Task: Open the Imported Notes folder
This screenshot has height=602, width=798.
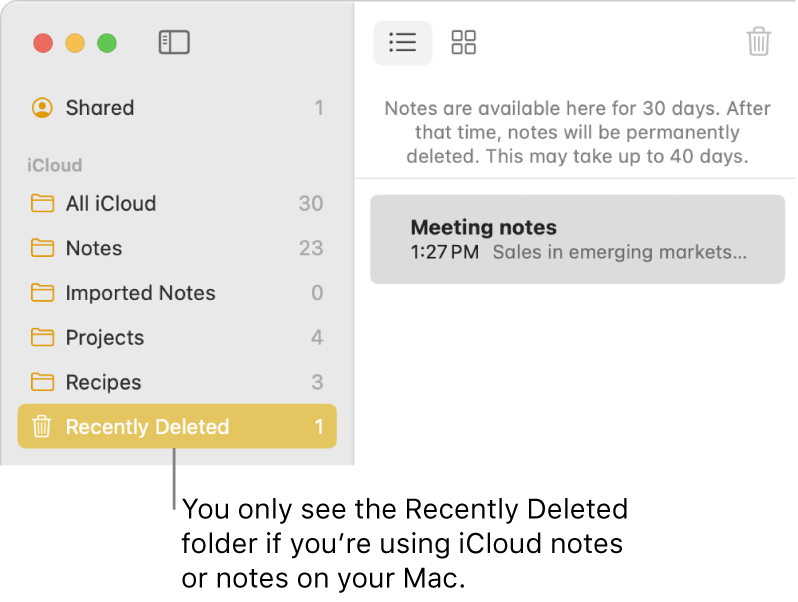Action: point(140,293)
